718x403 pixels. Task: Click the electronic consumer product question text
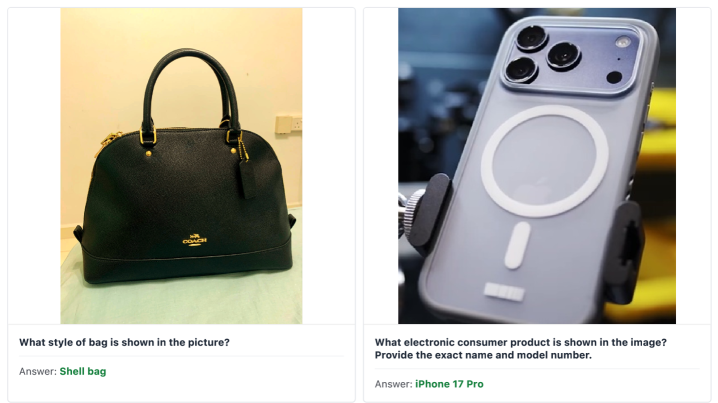point(521,349)
